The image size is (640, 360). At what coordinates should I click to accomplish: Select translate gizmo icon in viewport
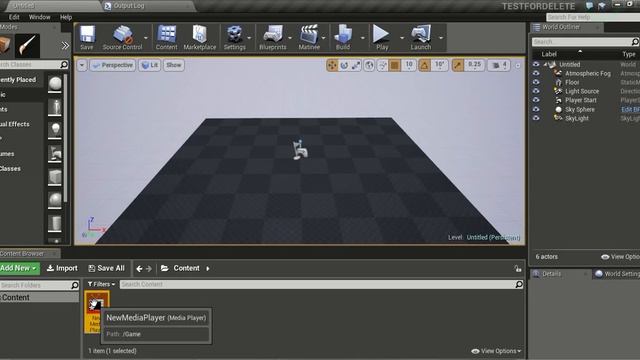click(332, 65)
